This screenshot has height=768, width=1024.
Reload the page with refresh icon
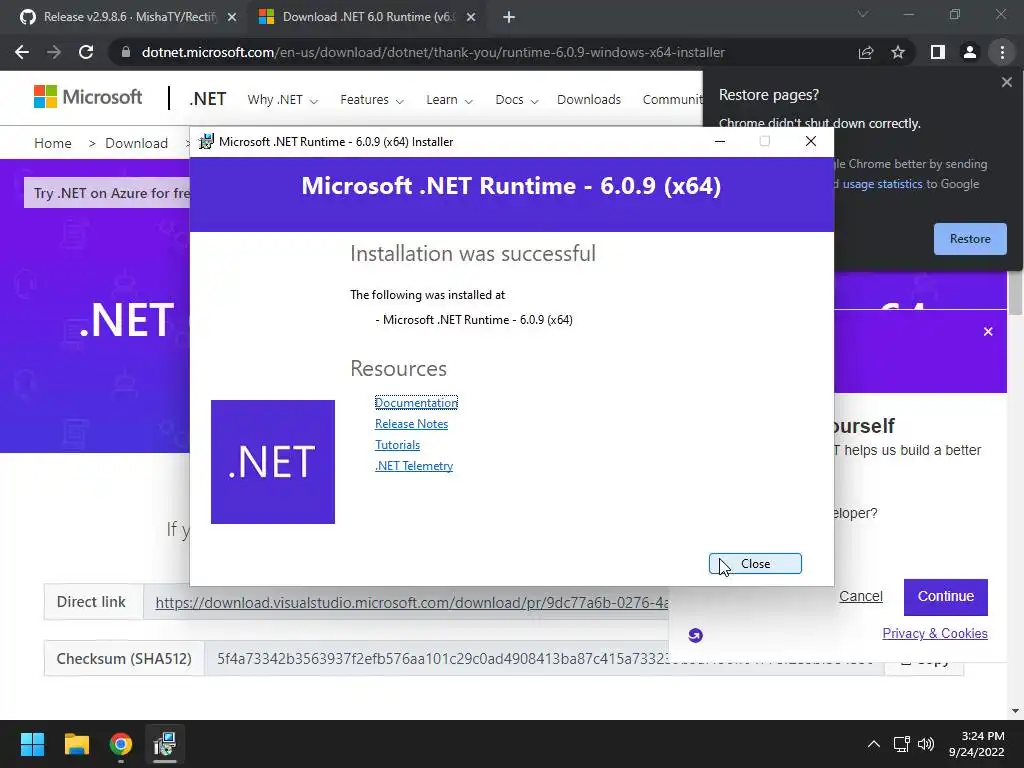point(86,52)
